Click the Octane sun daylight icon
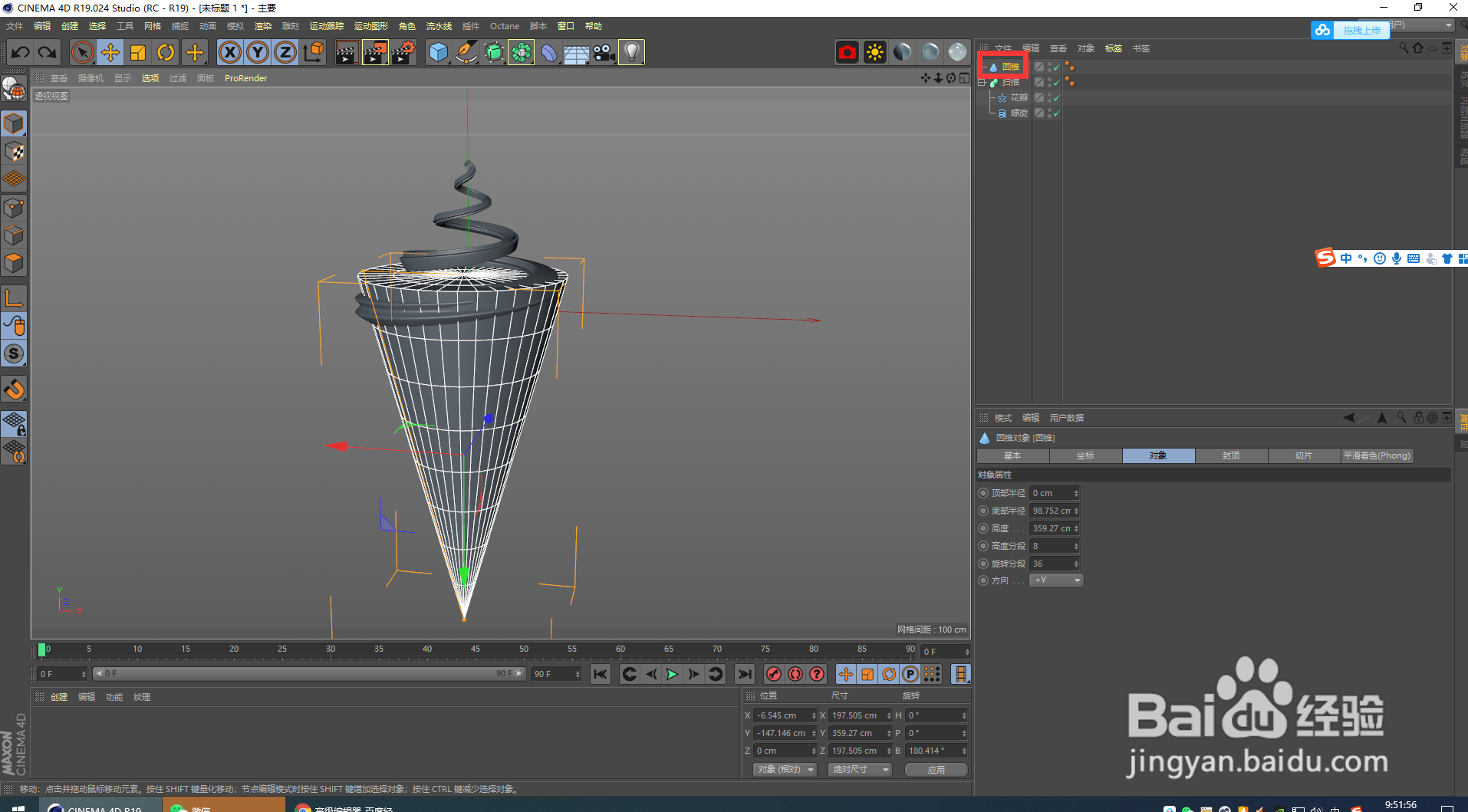 coord(874,52)
